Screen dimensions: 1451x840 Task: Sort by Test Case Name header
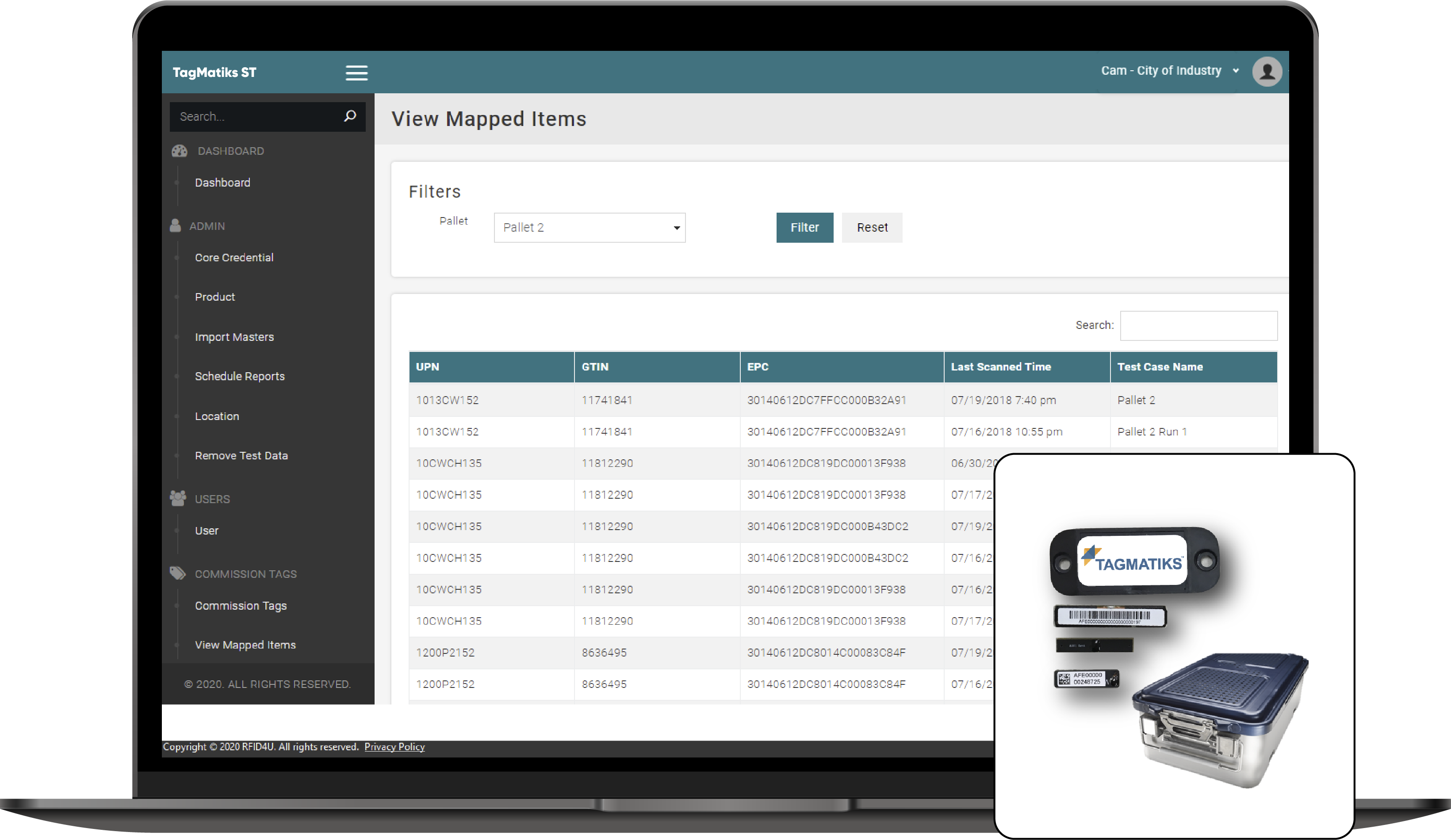coord(1194,367)
